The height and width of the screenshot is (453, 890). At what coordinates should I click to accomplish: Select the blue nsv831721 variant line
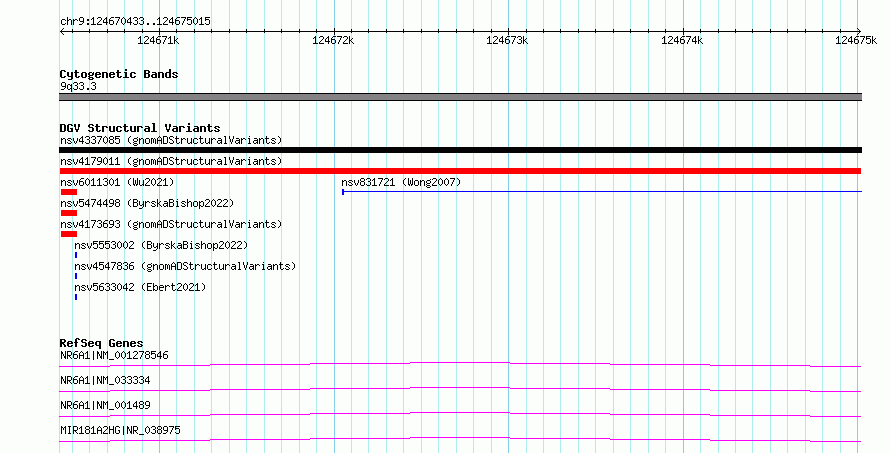(602, 192)
